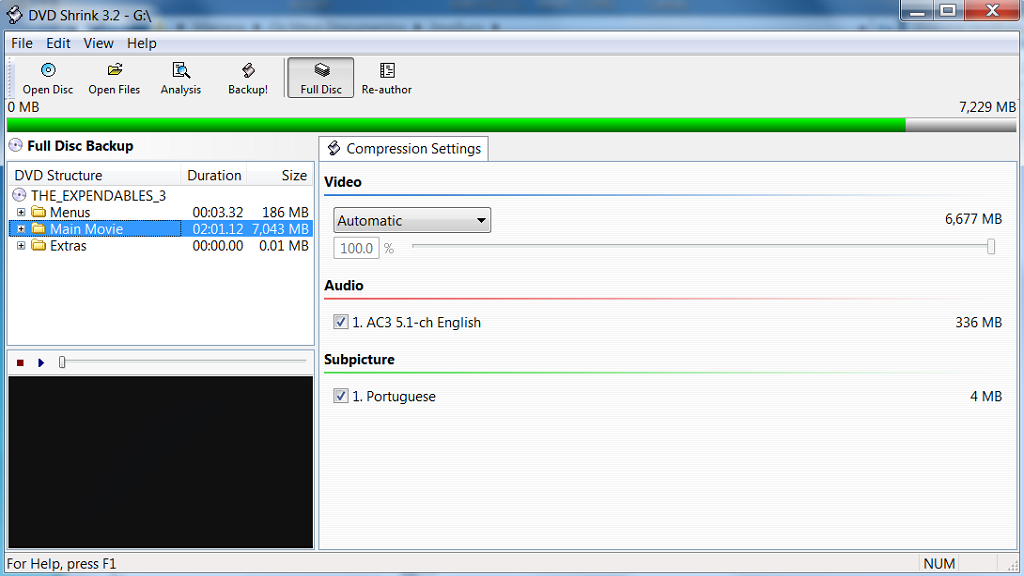Viewport: 1024px width, 576px height.
Task: Open the Help menu
Action: [x=142, y=43]
